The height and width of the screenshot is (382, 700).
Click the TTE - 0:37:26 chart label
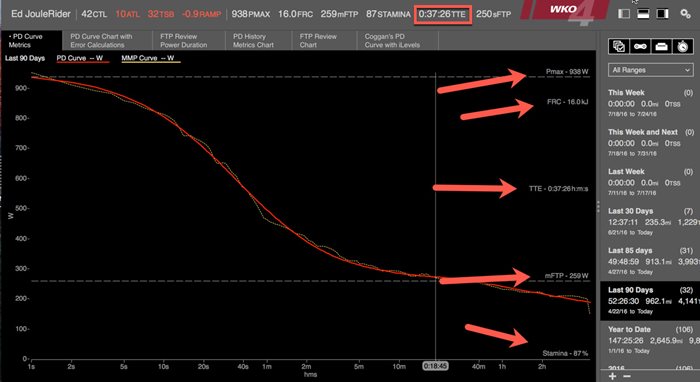[x=558, y=189]
